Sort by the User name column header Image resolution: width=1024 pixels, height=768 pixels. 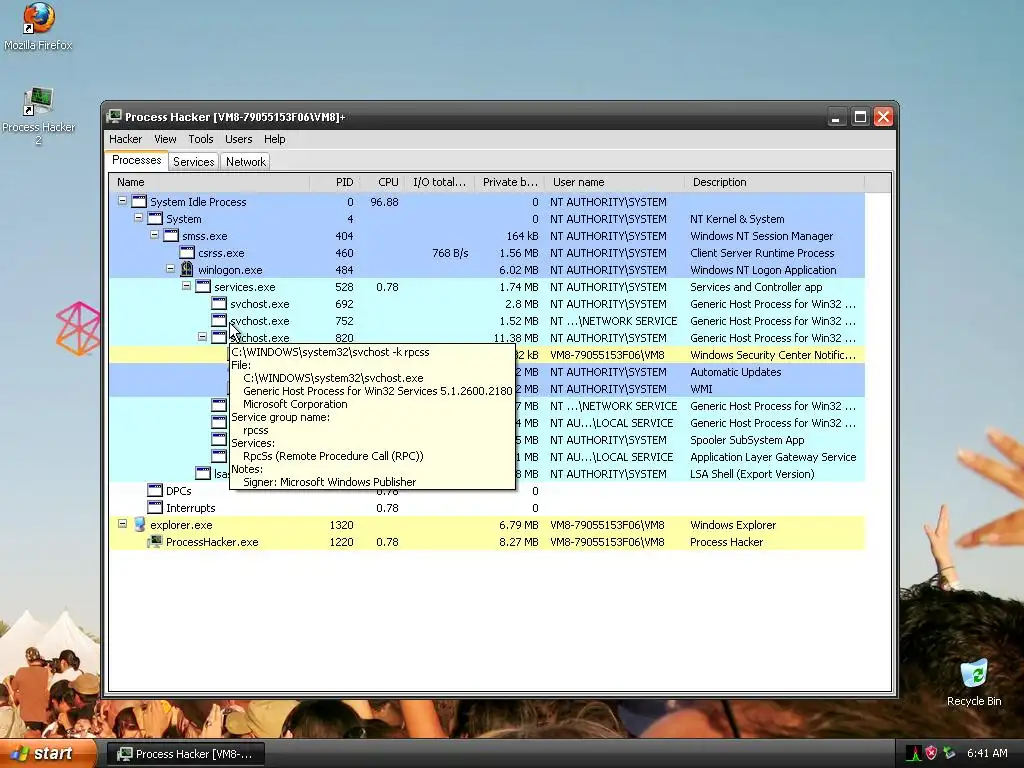(615, 182)
